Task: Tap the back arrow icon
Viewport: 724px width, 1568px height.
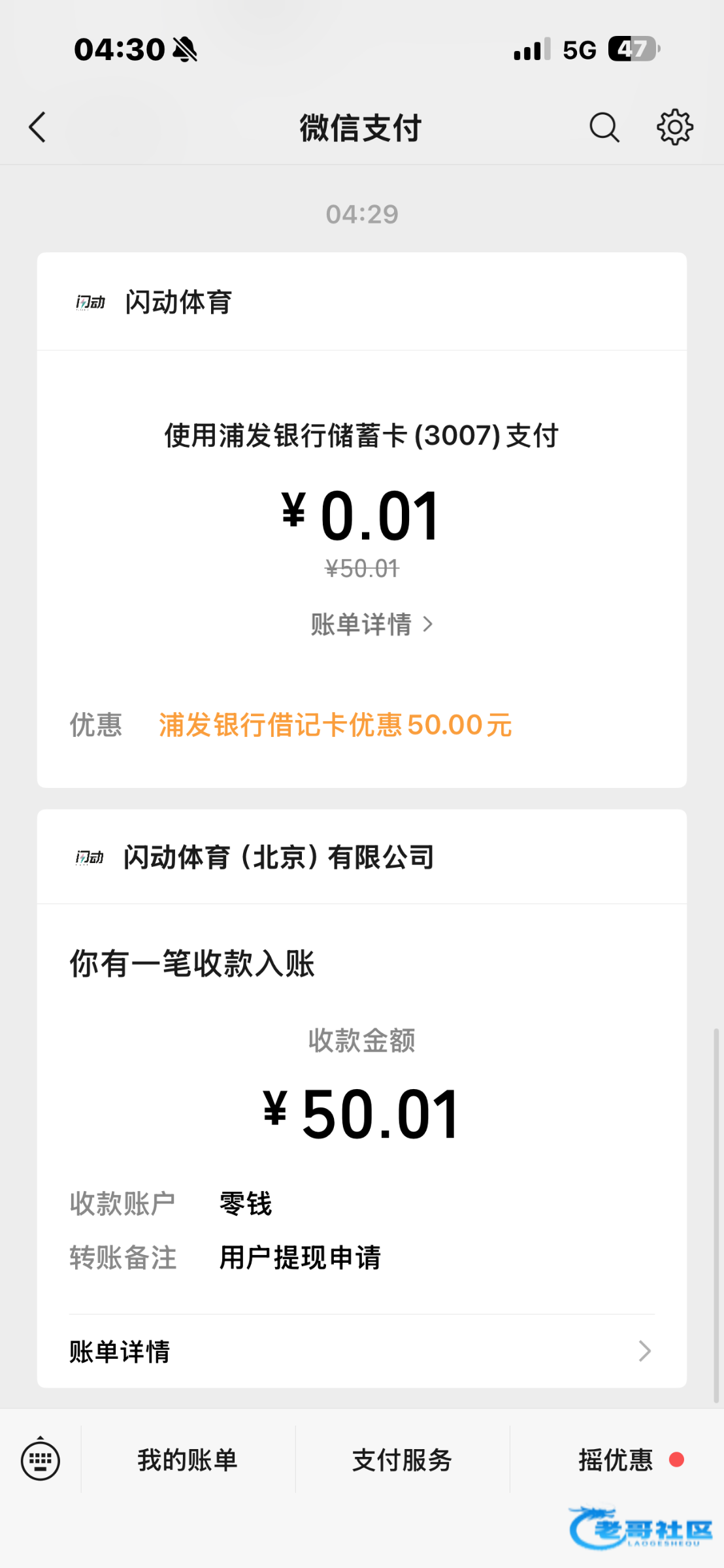Action: (x=38, y=127)
